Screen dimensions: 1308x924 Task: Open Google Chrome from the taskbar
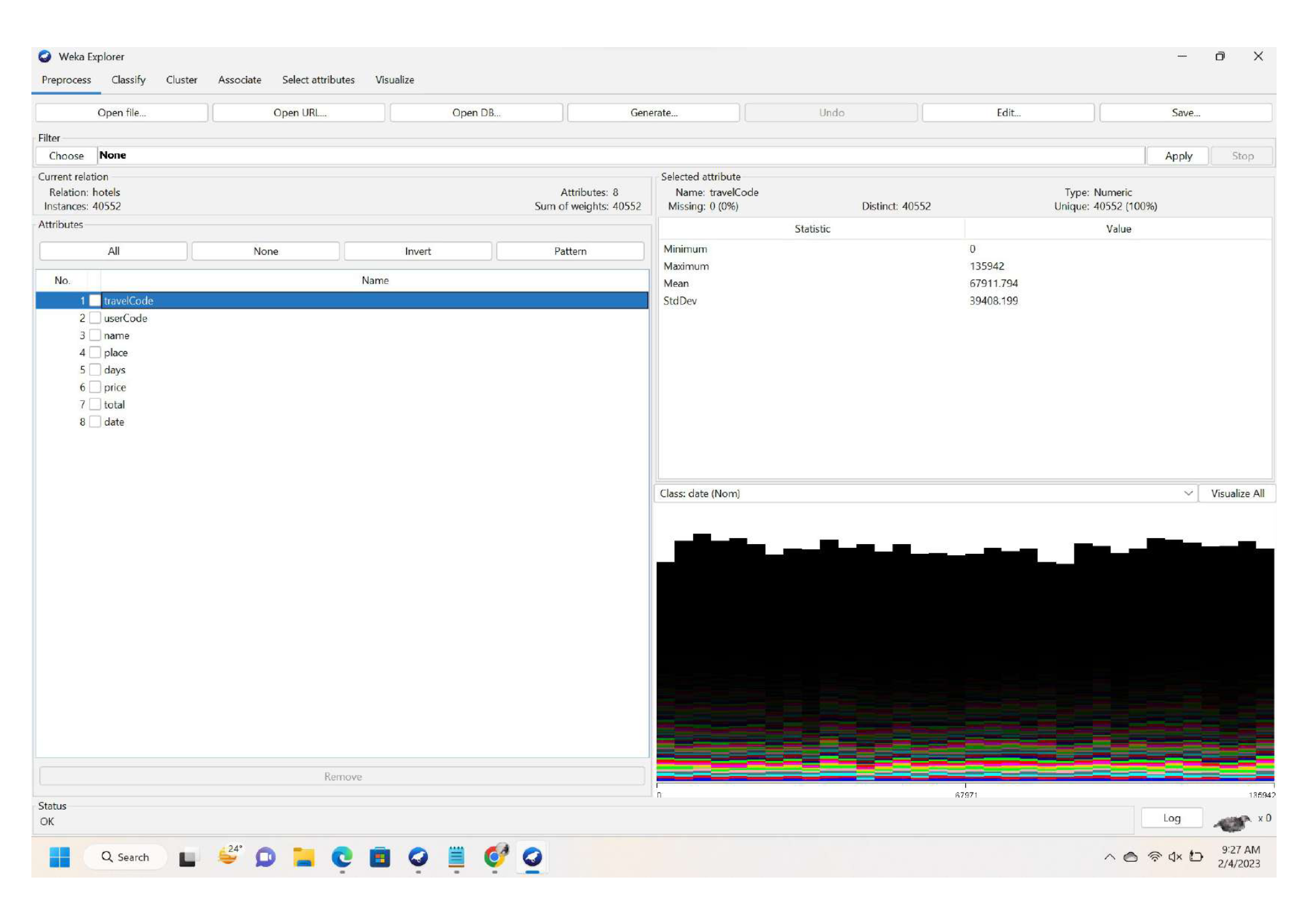pyautogui.click(x=494, y=857)
